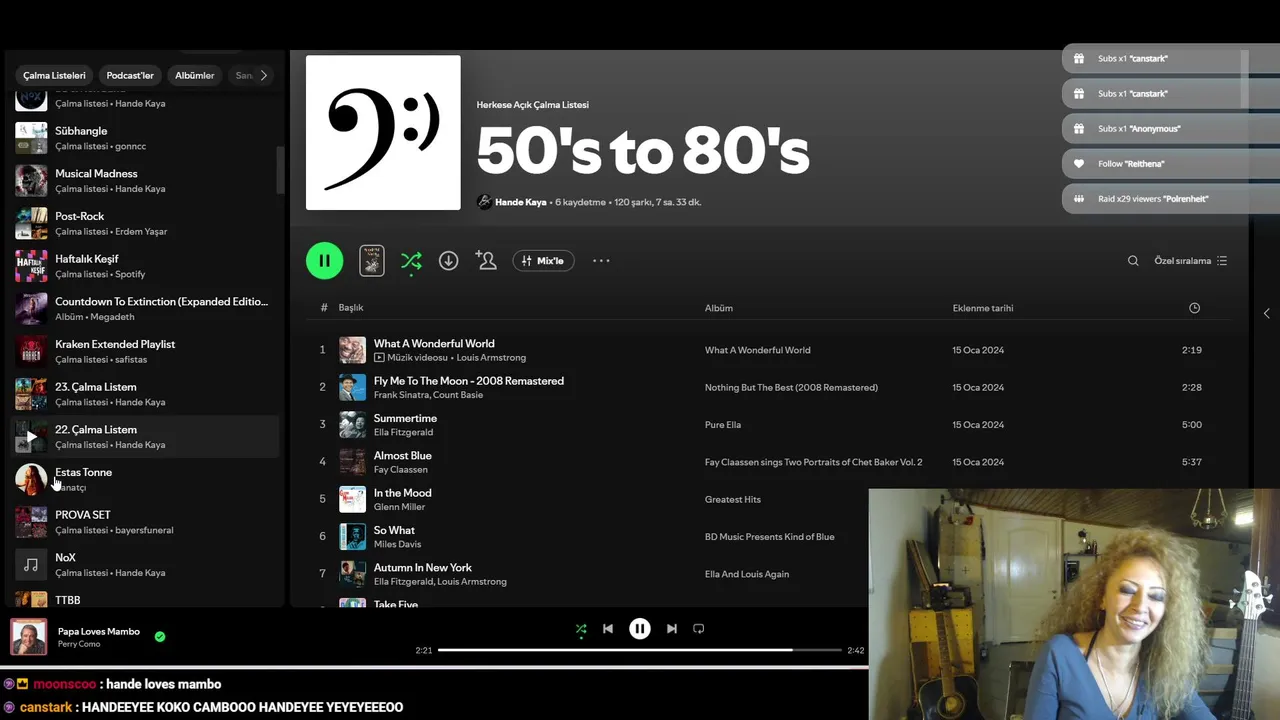The height and width of the screenshot is (720, 1280).
Task: Click the Louis Armstrong artist link under track 1
Action: [491, 358]
